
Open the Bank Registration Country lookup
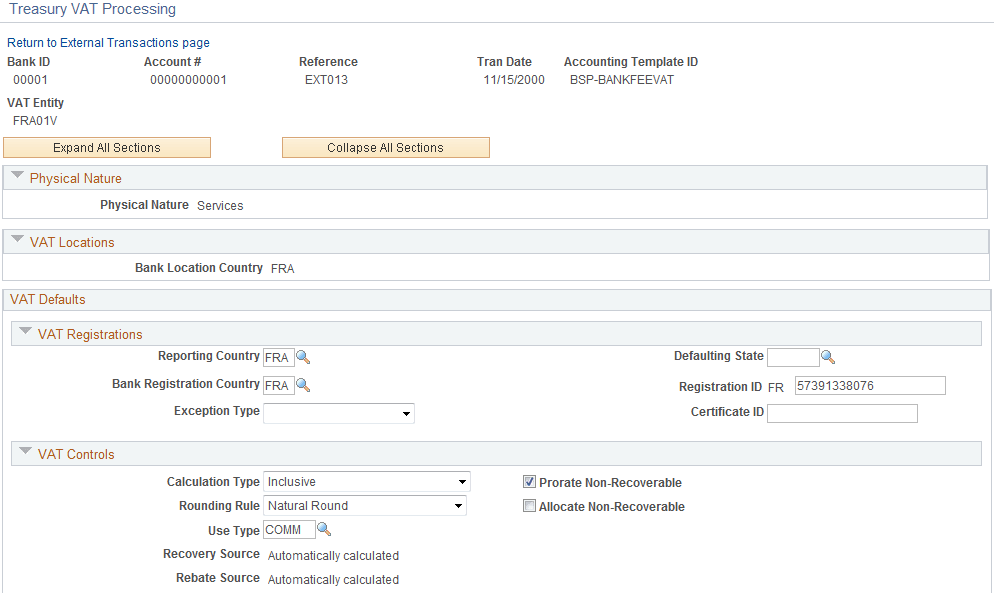click(303, 385)
